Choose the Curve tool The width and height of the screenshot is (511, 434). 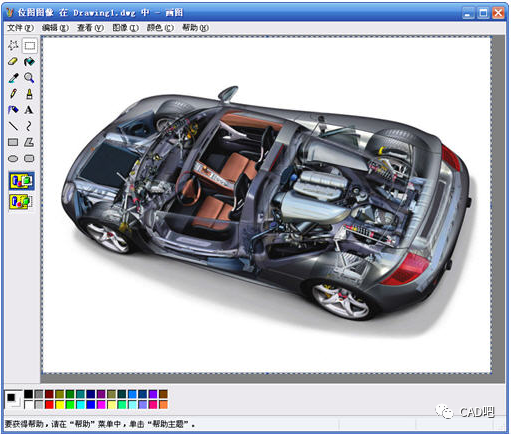(x=29, y=126)
